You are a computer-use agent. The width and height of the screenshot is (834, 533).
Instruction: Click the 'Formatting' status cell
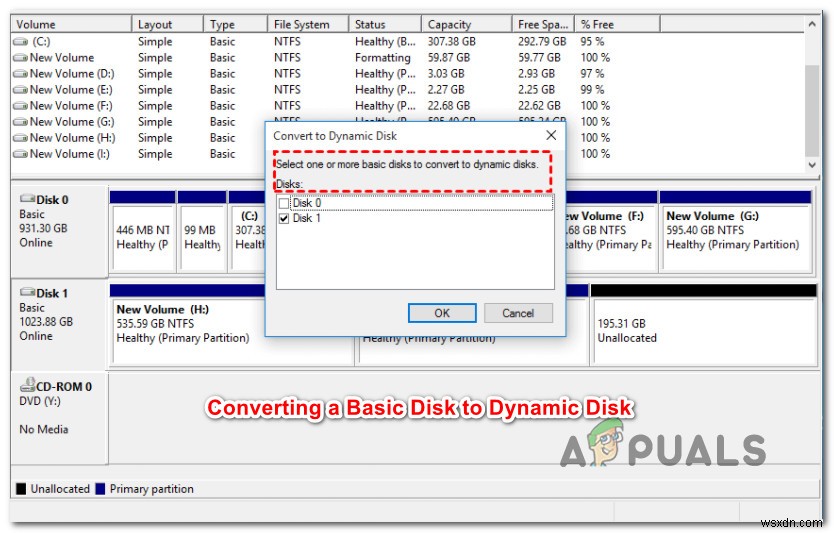[x=383, y=57]
